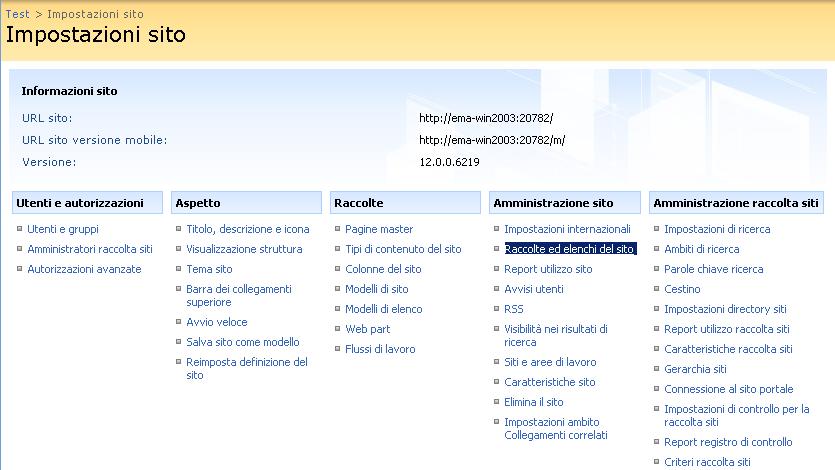
Task: Open Barra dei collegamenti superiore
Action: pyautogui.click(x=239, y=295)
